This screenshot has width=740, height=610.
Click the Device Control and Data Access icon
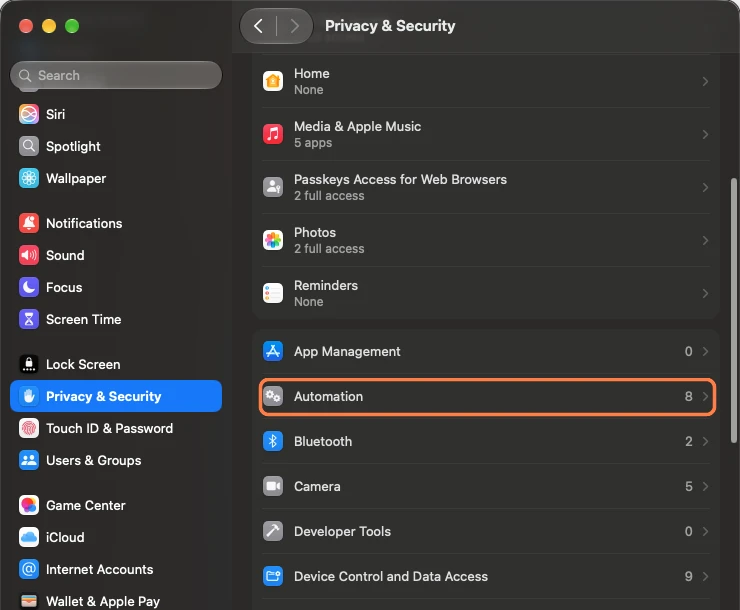coord(273,577)
